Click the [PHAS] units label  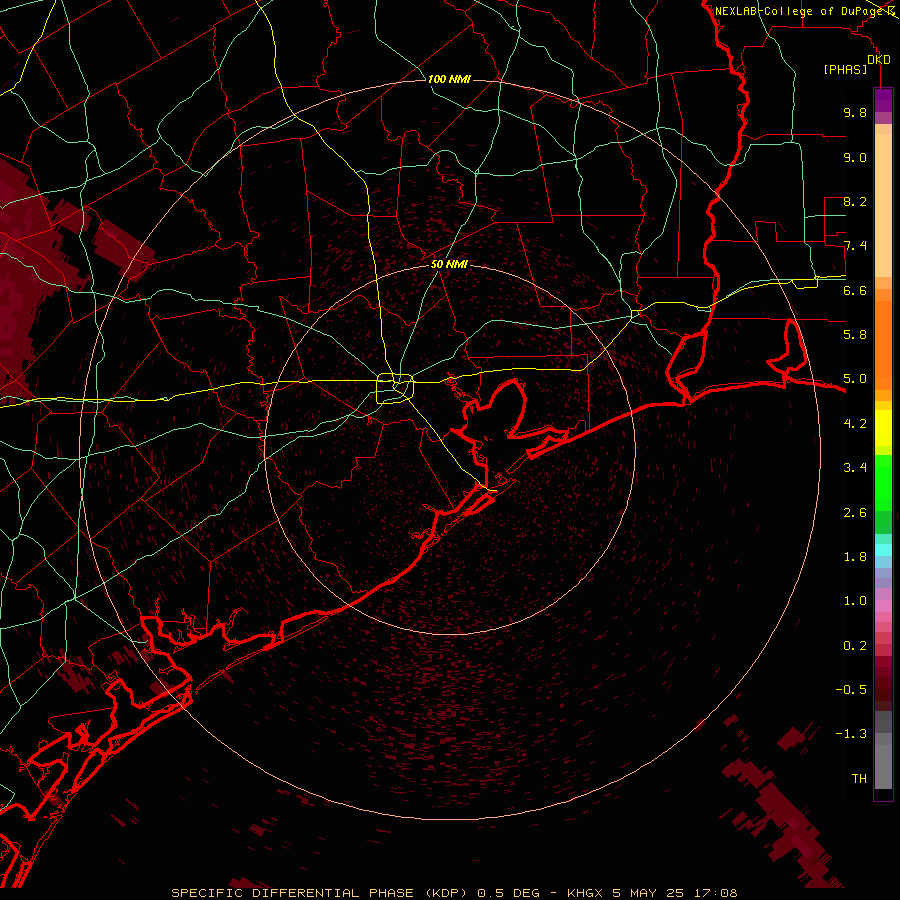pos(845,70)
